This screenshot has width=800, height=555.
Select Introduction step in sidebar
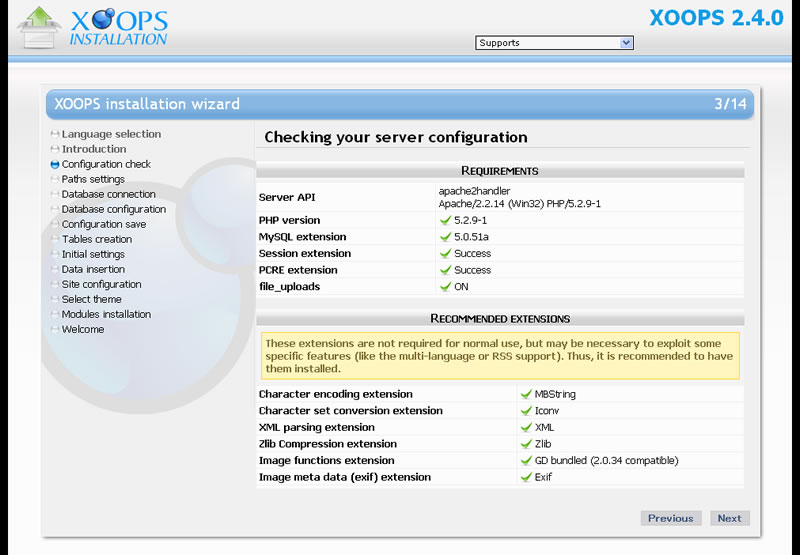point(94,149)
